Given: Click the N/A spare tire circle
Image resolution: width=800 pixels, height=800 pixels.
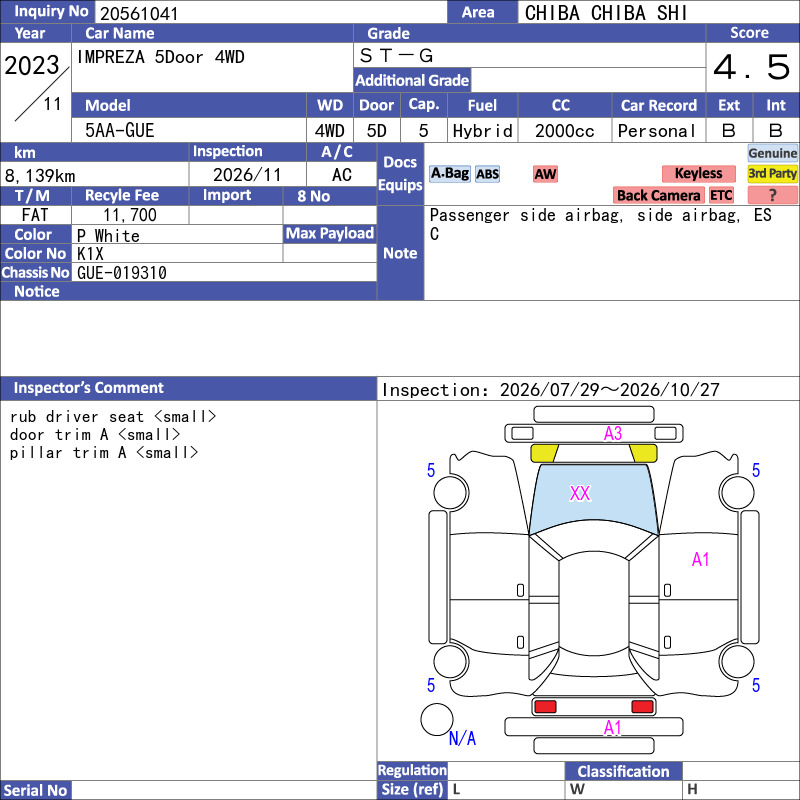Looking at the screenshot, I should pyautogui.click(x=437, y=719).
